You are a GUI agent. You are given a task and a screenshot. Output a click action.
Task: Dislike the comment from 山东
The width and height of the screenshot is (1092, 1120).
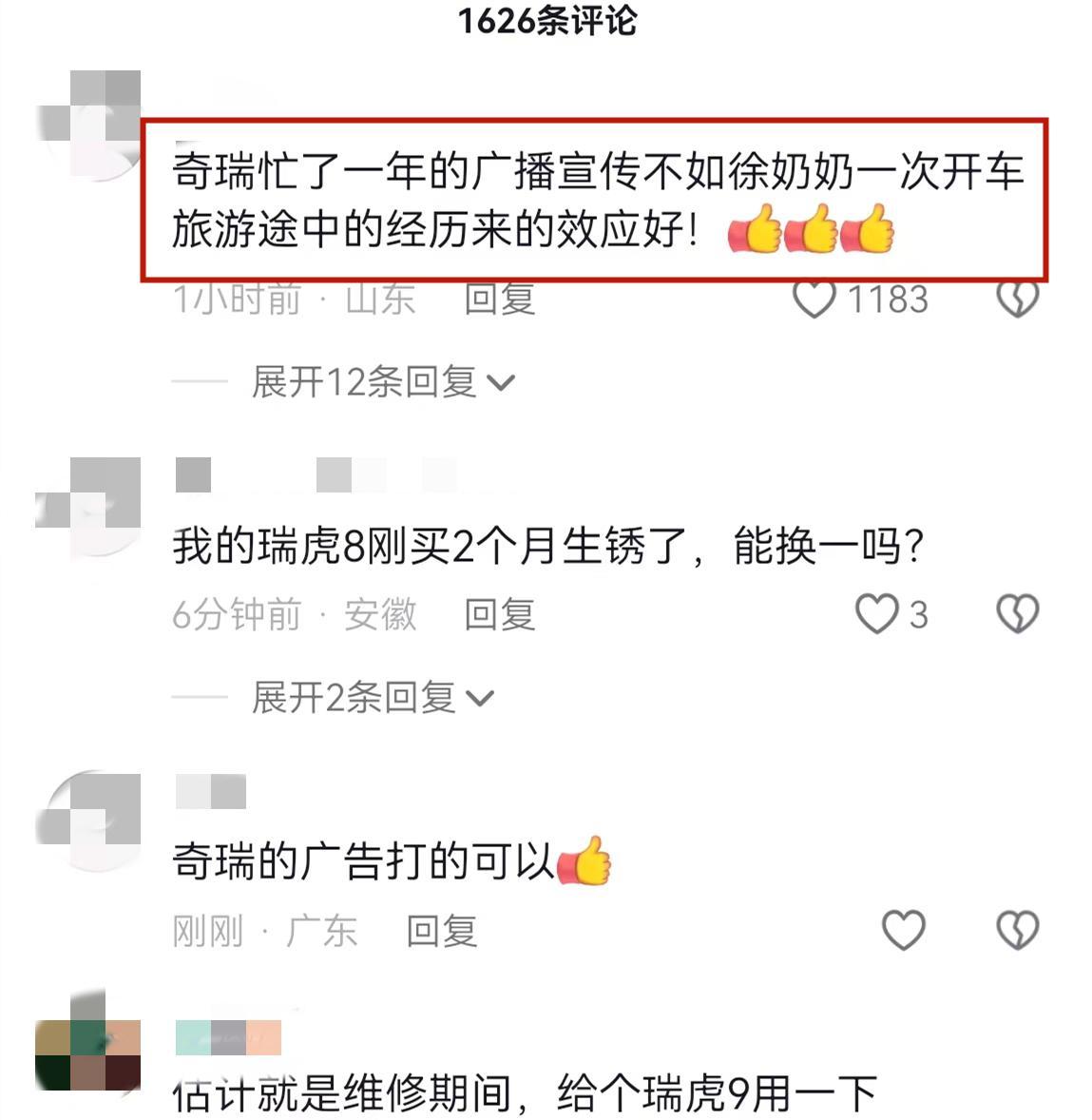tap(1018, 299)
